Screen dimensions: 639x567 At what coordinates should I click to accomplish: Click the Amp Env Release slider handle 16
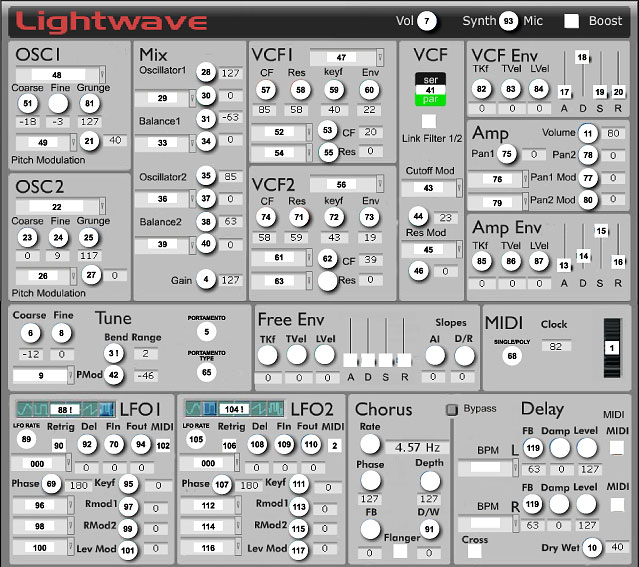coord(618,262)
